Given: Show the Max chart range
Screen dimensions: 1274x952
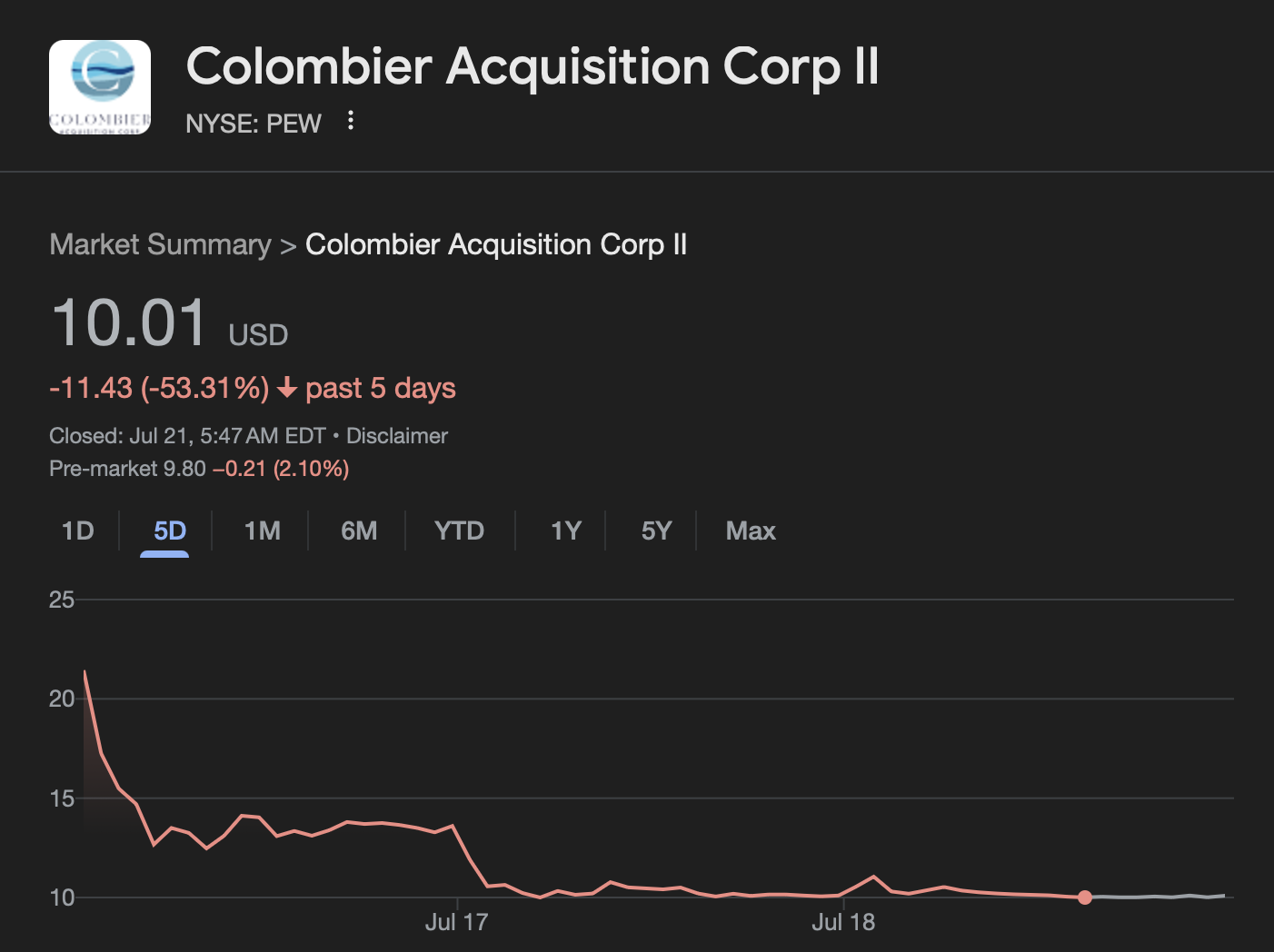Looking at the screenshot, I should pos(751,531).
